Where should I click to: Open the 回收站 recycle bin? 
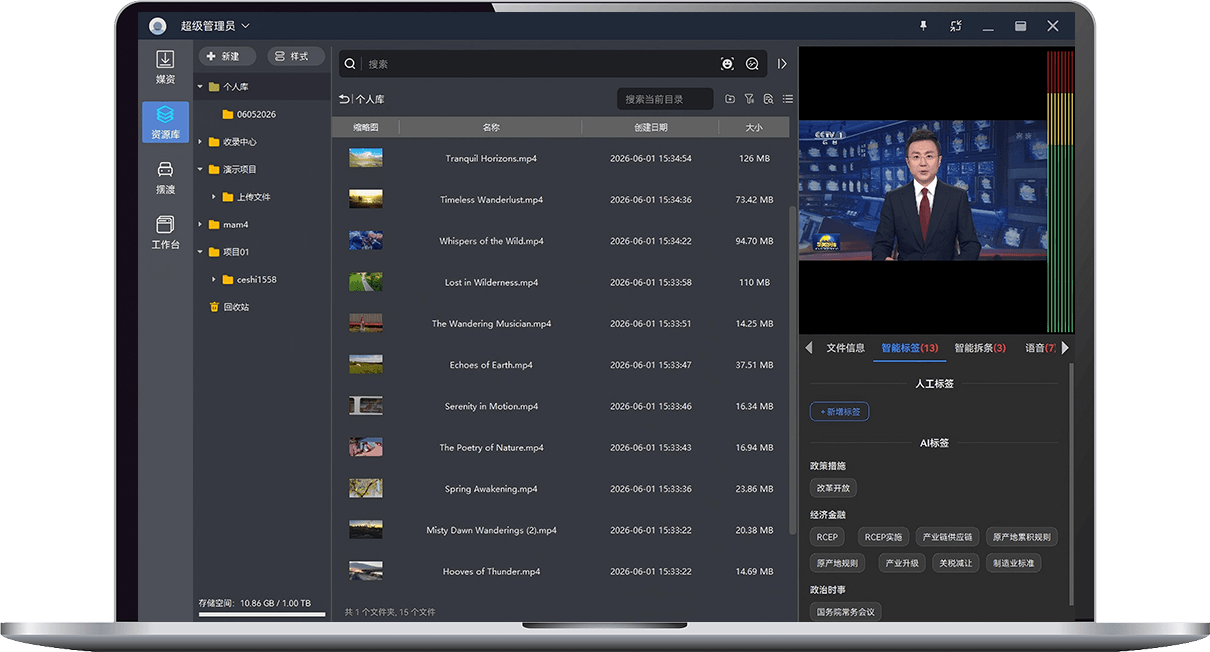click(x=228, y=307)
